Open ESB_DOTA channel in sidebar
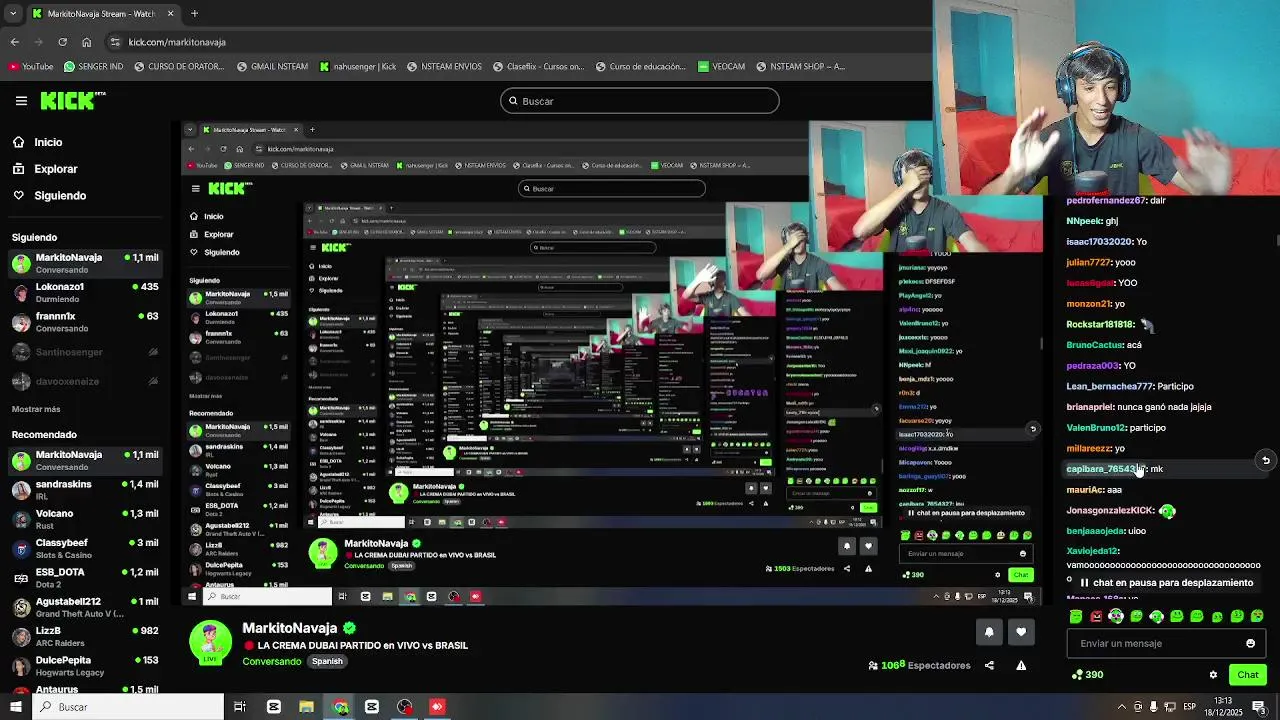The image size is (1280, 720). [x=85, y=578]
